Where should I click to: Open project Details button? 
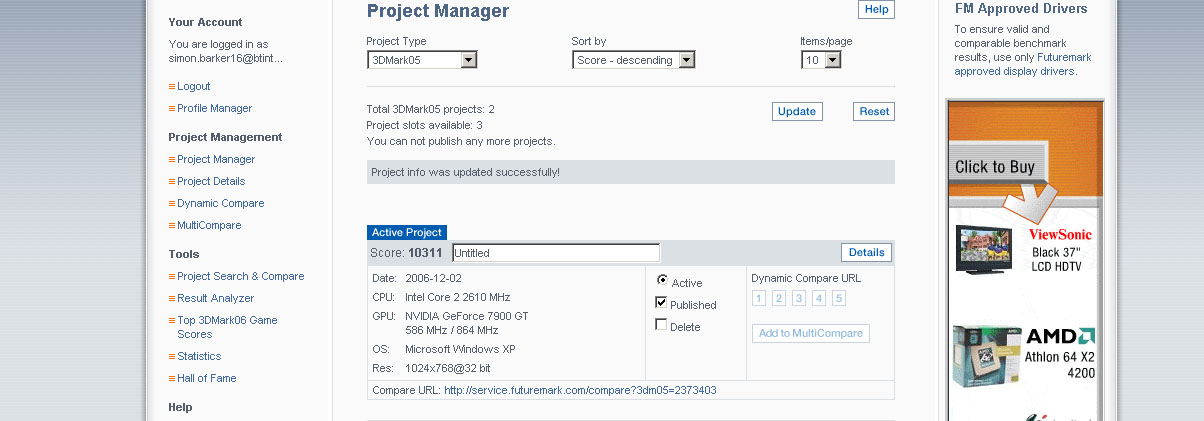point(866,252)
